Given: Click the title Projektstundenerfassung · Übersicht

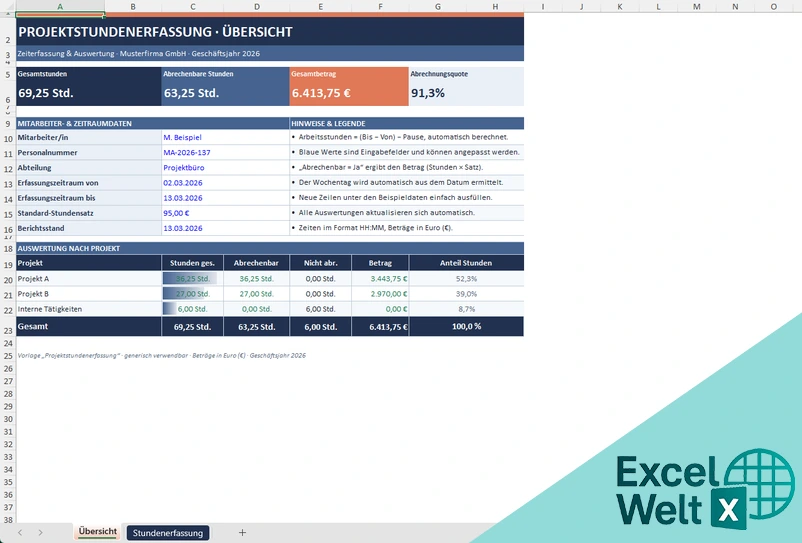Looking at the screenshot, I should 155,32.
